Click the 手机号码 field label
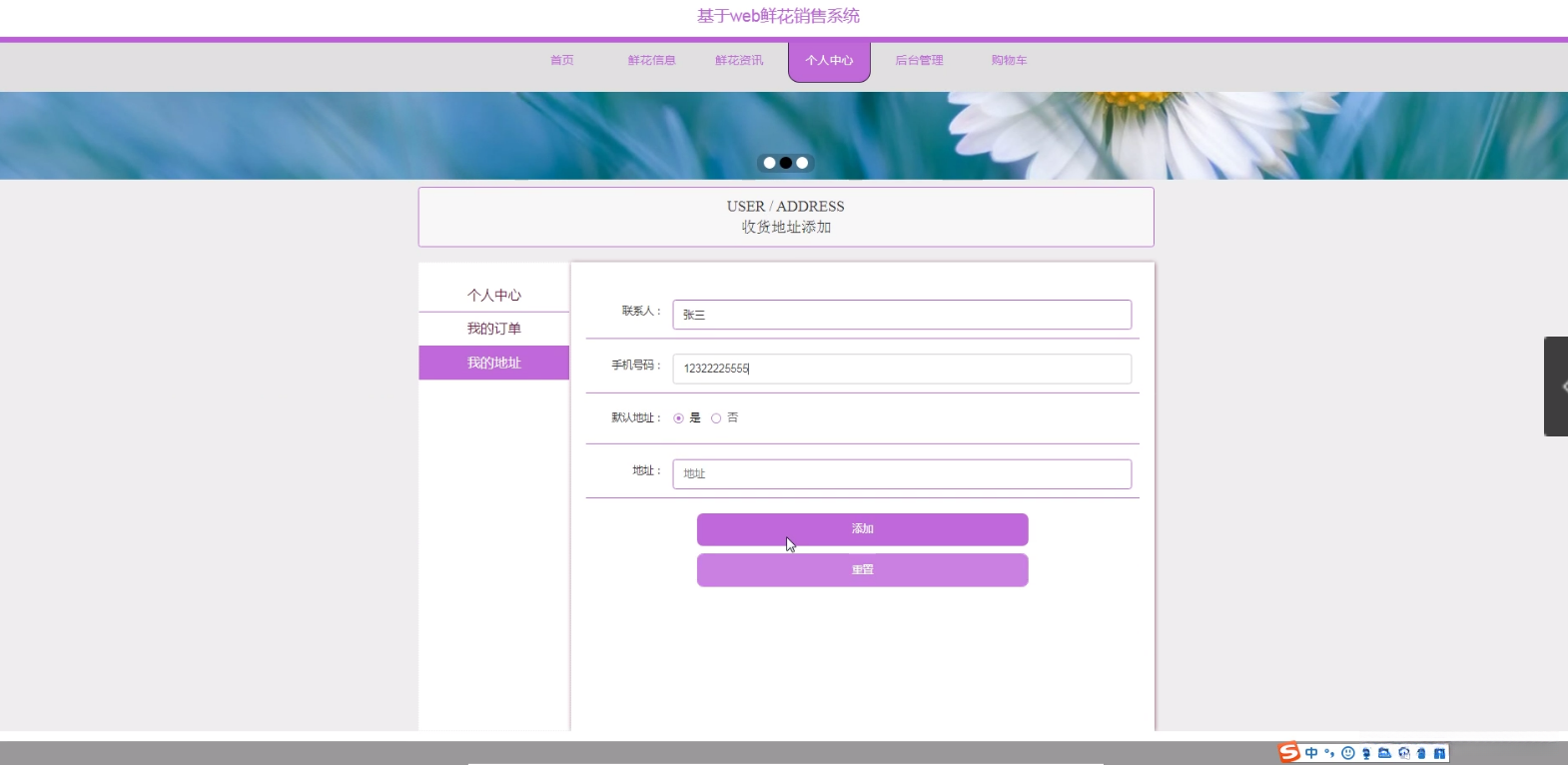This screenshot has height=765, width=1568. [636, 366]
